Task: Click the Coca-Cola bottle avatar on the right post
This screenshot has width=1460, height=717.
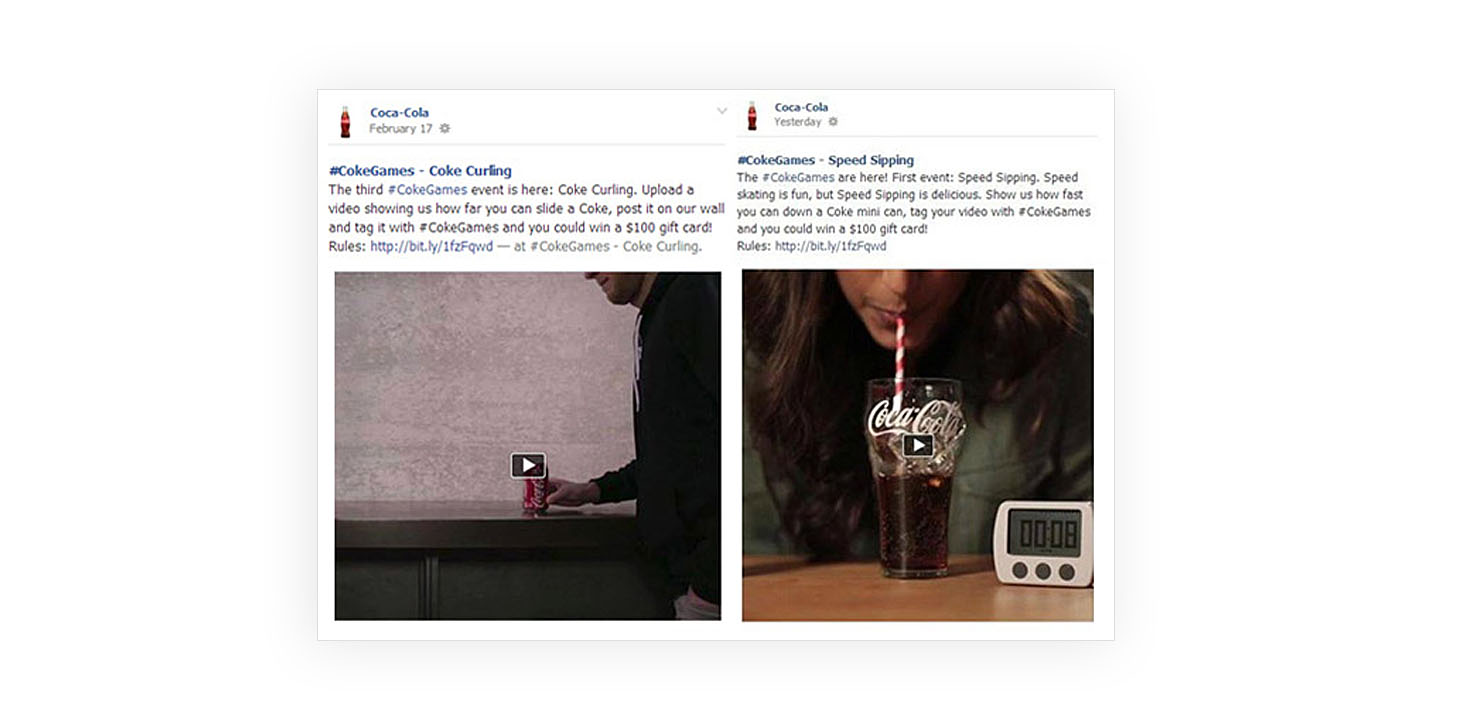Action: [x=752, y=115]
